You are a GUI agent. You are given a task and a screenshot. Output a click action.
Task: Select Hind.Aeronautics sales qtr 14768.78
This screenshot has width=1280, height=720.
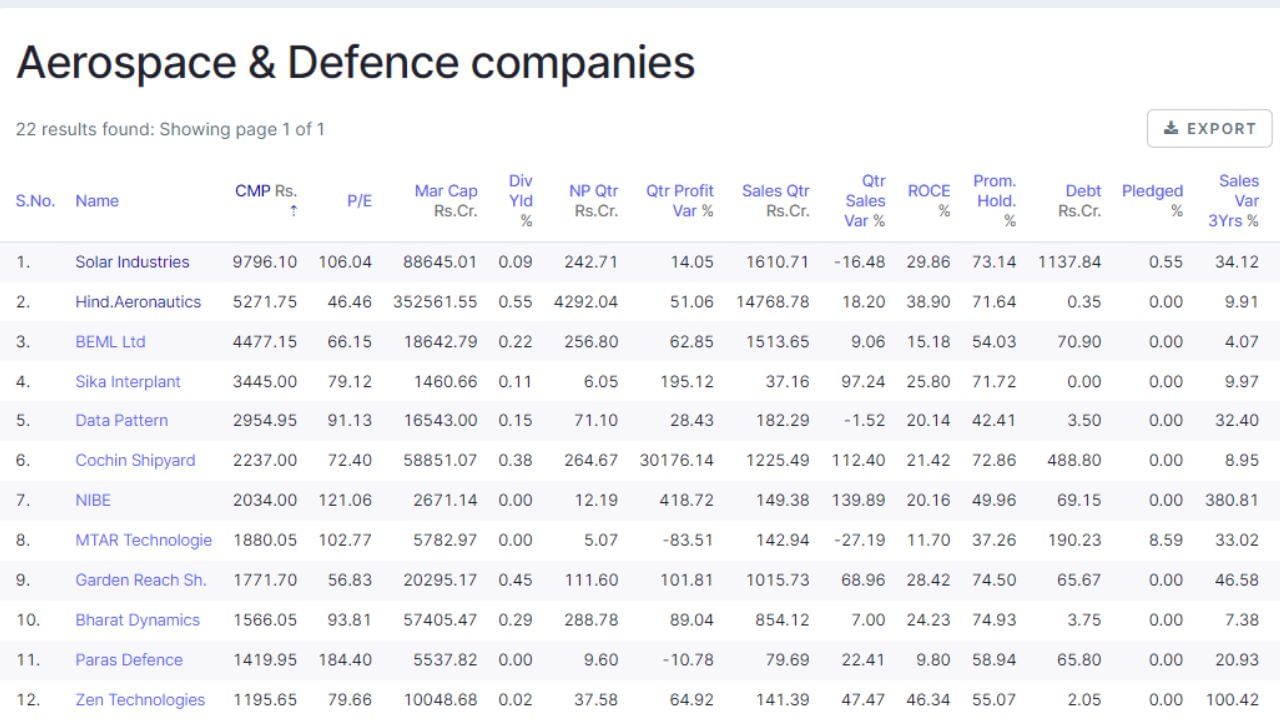coord(773,302)
